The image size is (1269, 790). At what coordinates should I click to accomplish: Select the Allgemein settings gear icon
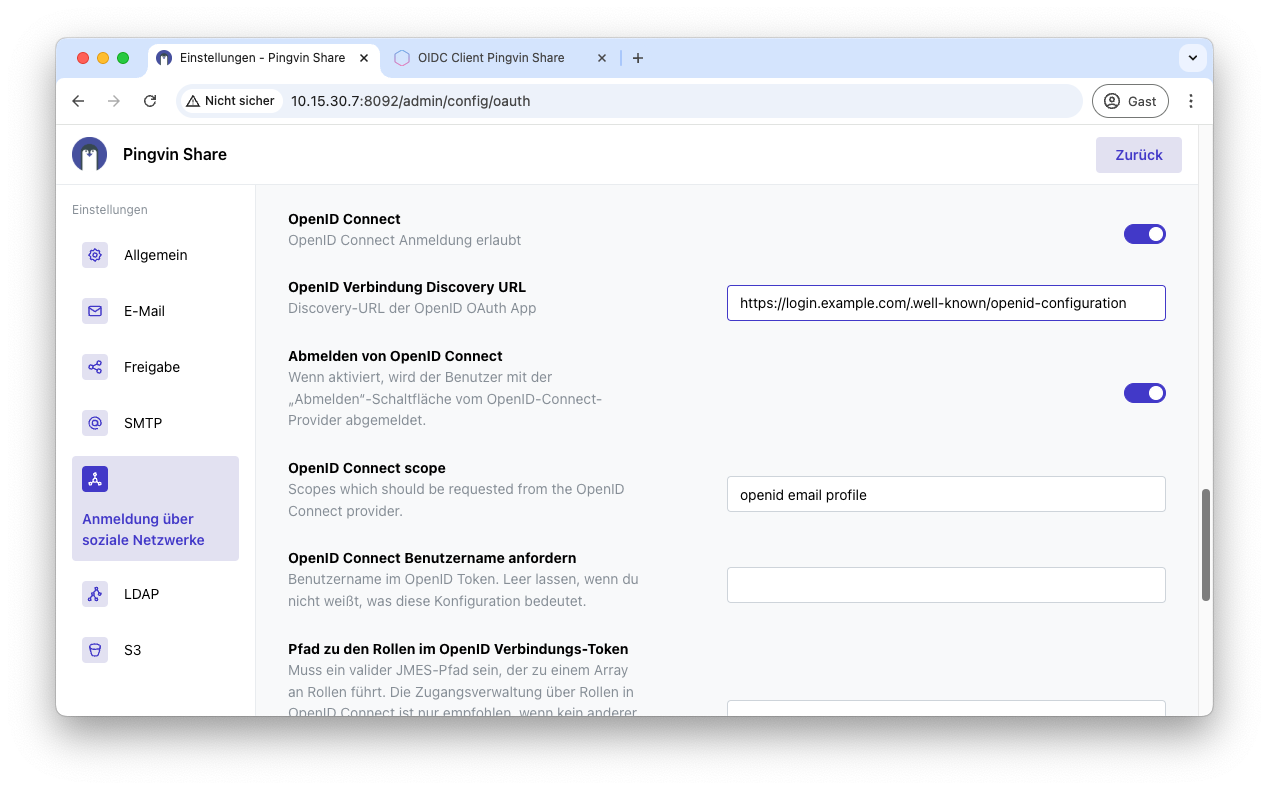(x=94, y=255)
